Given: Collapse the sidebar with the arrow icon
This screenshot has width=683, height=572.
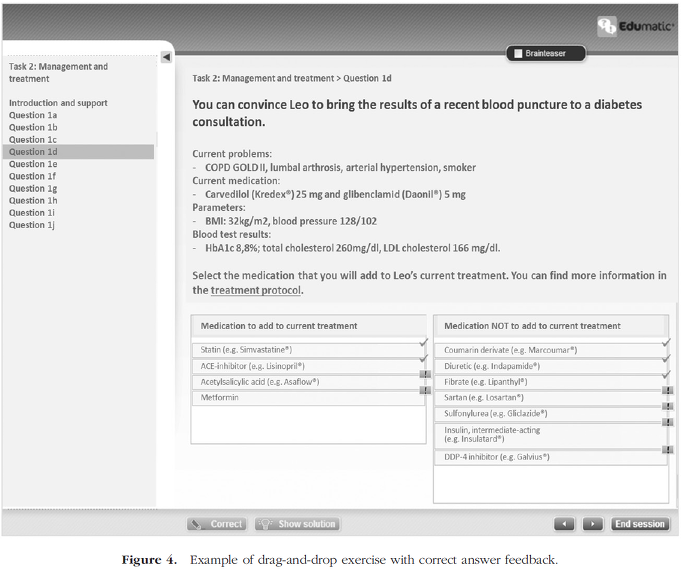Looking at the screenshot, I should tap(166, 57).
